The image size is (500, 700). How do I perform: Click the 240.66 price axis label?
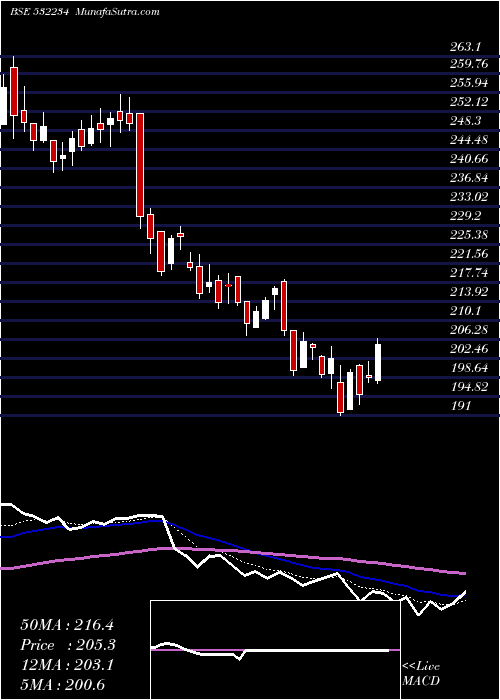click(469, 159)
